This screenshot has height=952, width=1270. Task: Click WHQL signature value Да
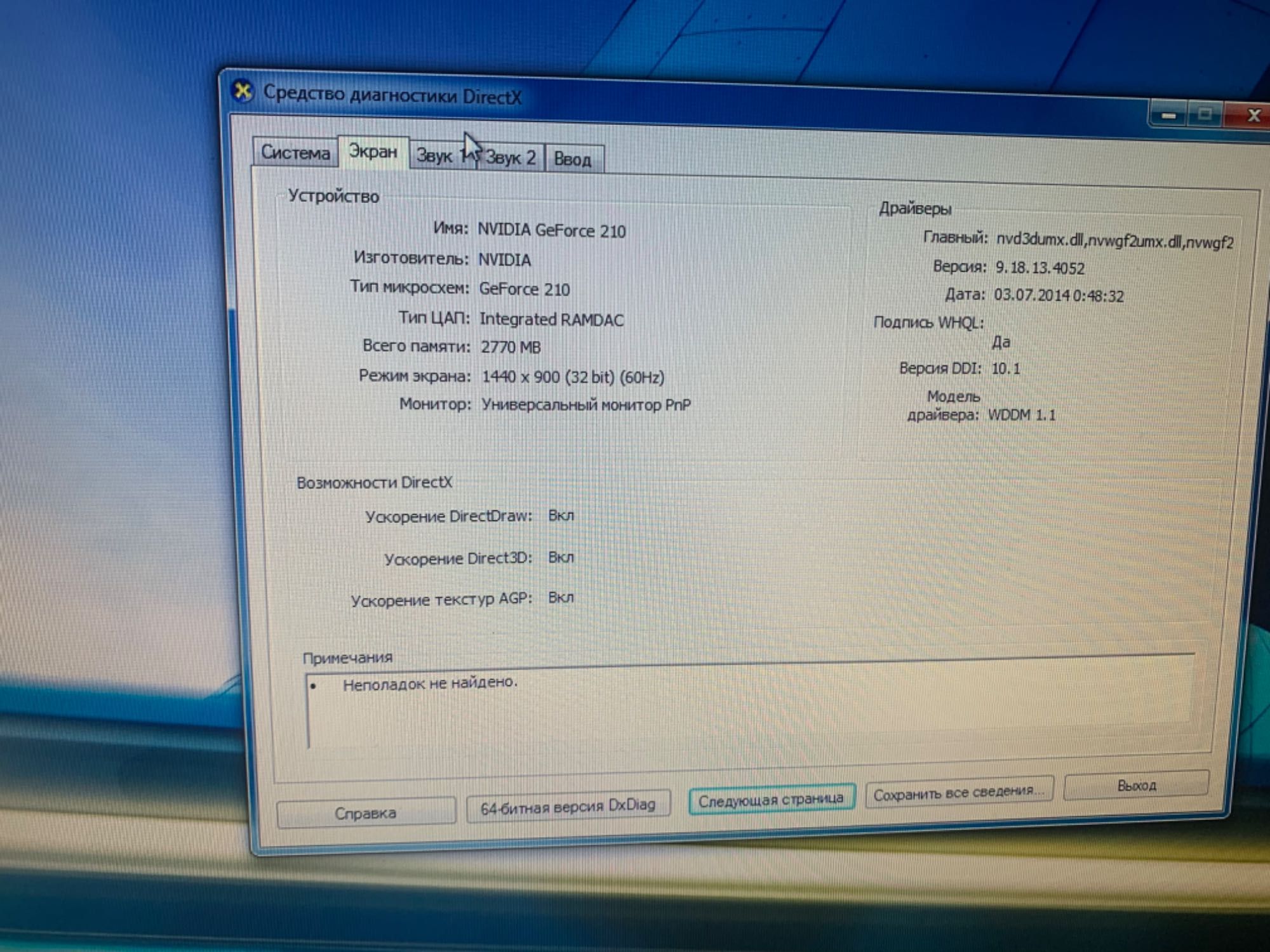(x=1001, y=342)
